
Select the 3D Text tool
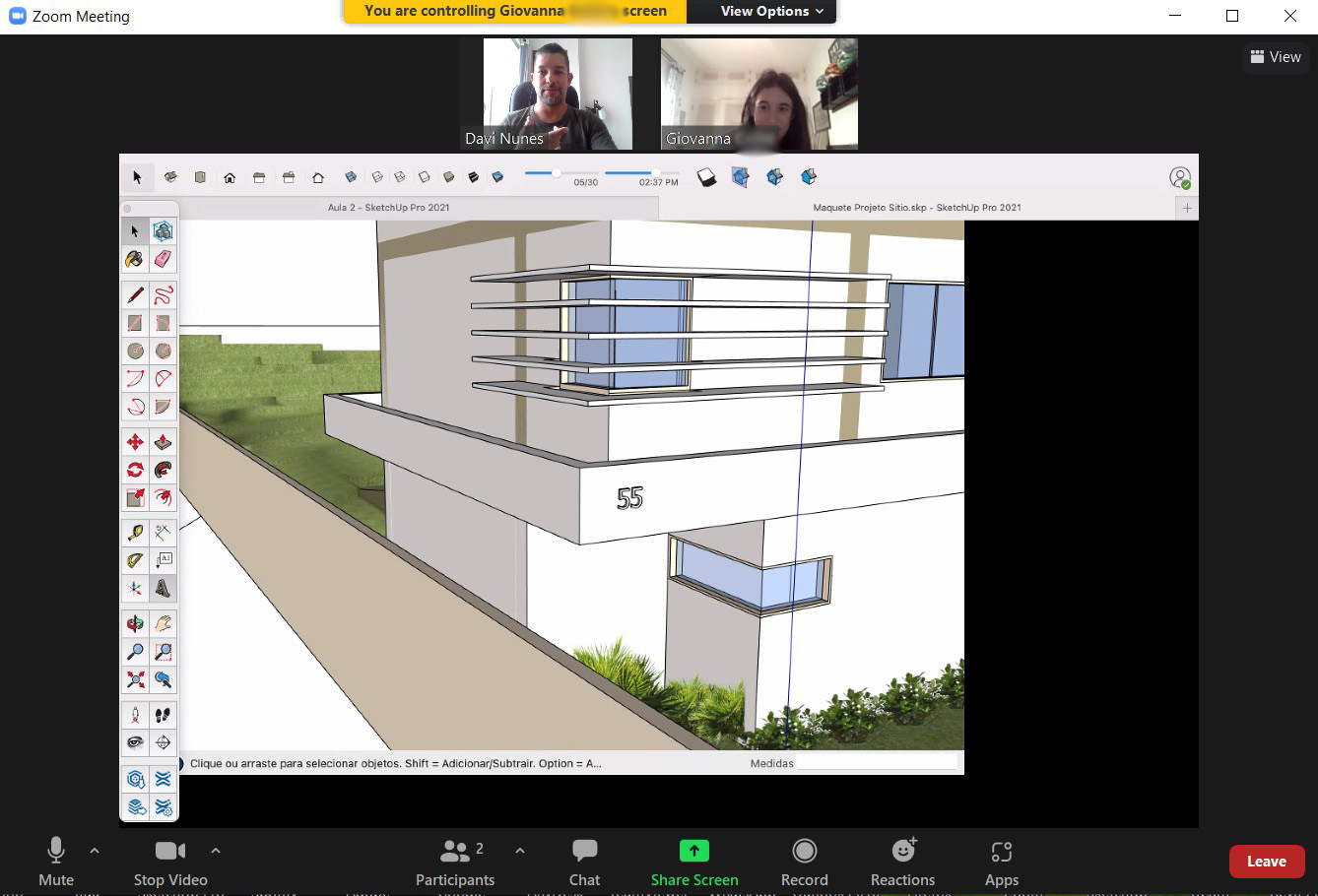click(163, 588)
